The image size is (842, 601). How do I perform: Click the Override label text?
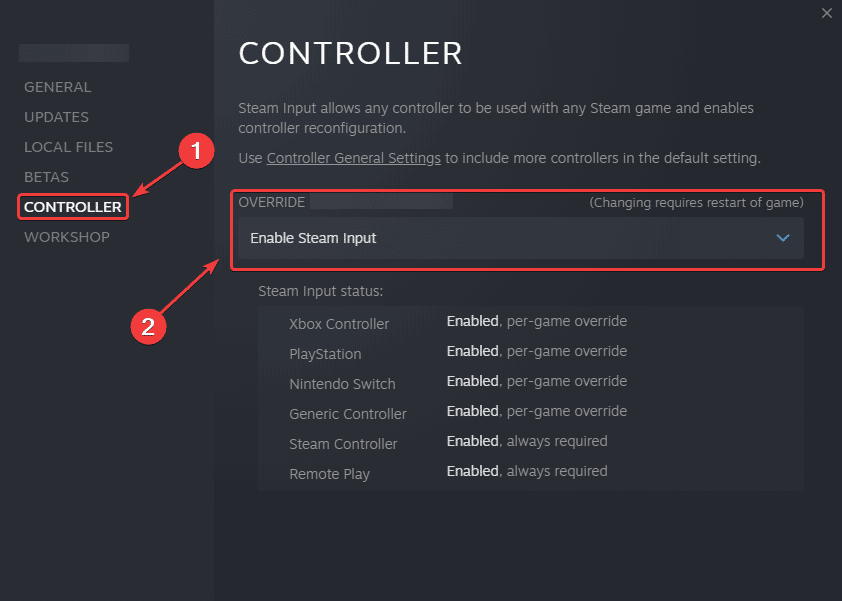[x=270, y=202]
